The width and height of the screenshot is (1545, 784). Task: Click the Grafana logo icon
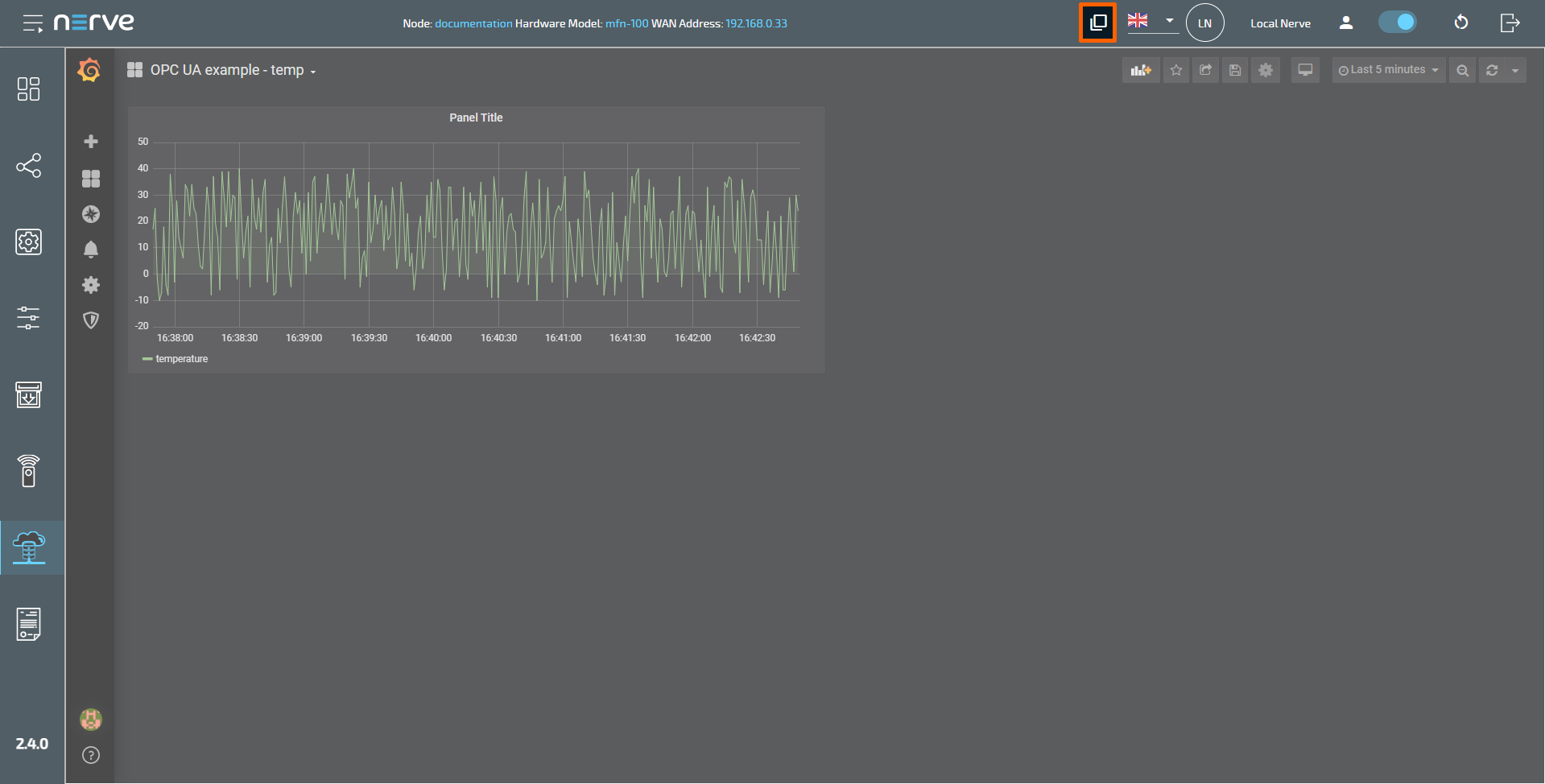tap(89, 71)
